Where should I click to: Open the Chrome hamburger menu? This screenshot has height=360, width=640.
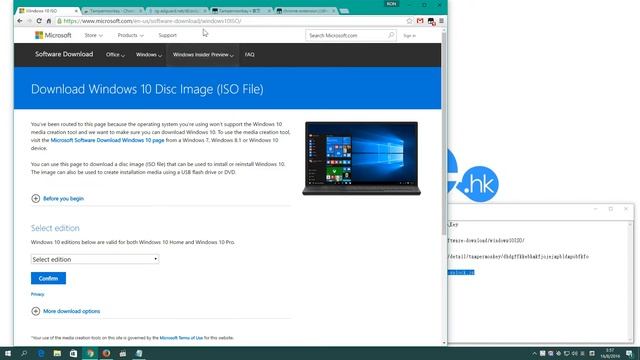click(x=441, y=21)
